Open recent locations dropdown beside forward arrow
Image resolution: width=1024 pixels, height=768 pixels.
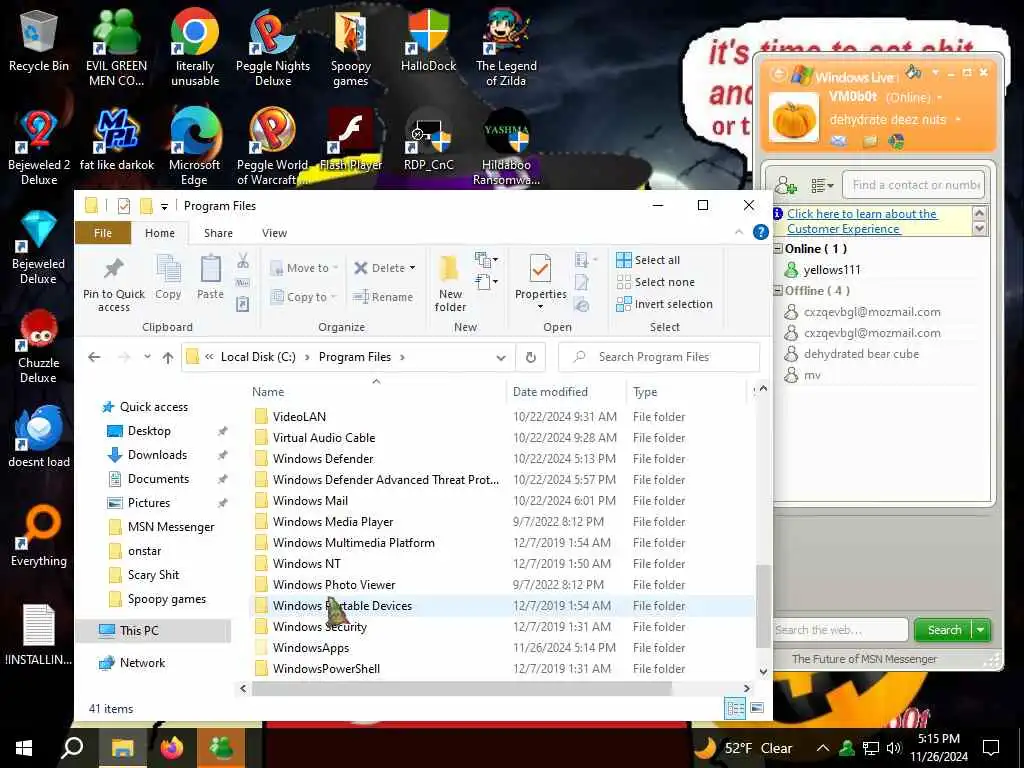pyautogui.click(x=148, y=357)
